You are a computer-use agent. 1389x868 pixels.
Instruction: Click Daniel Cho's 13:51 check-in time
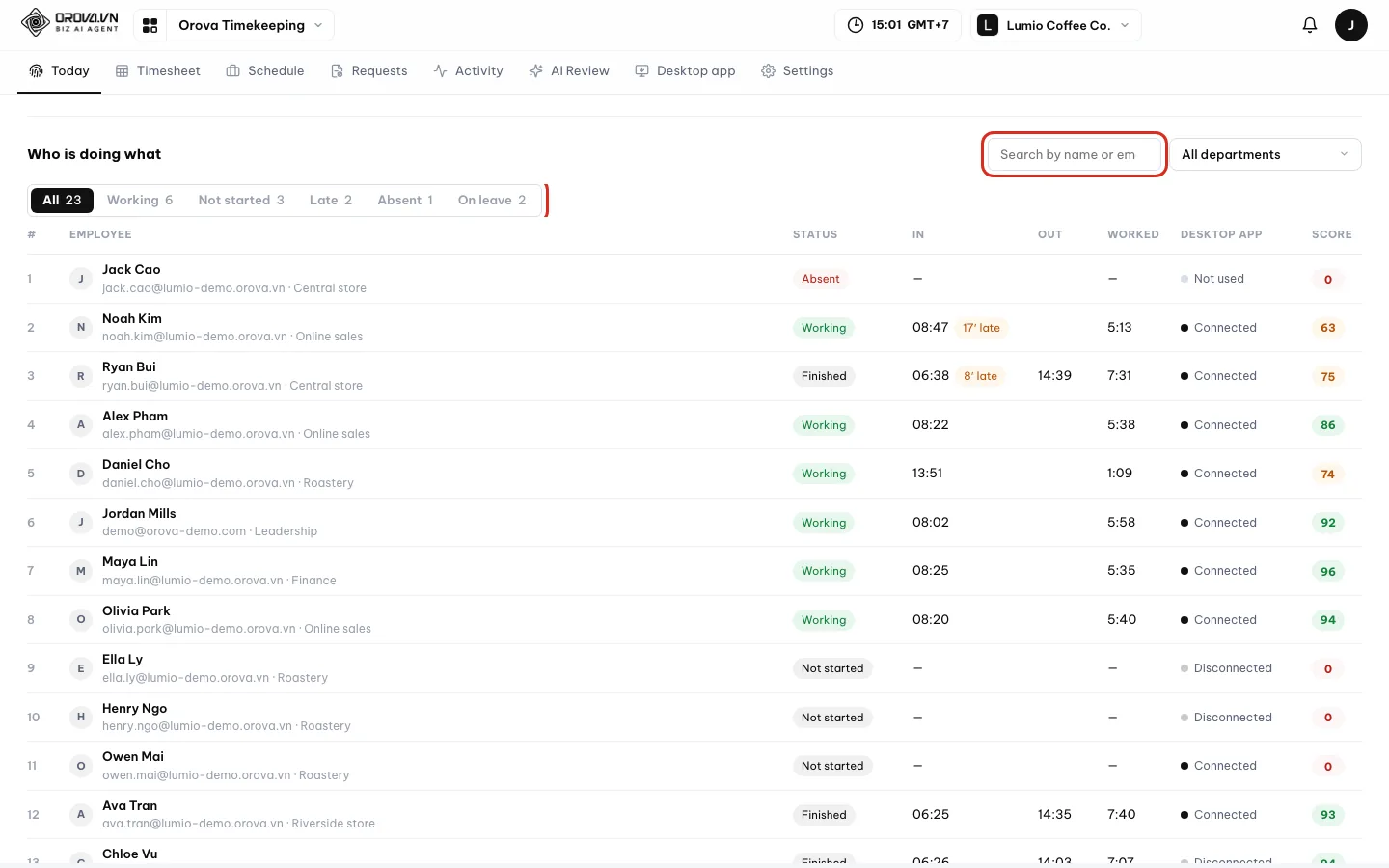tap(927, 474)
